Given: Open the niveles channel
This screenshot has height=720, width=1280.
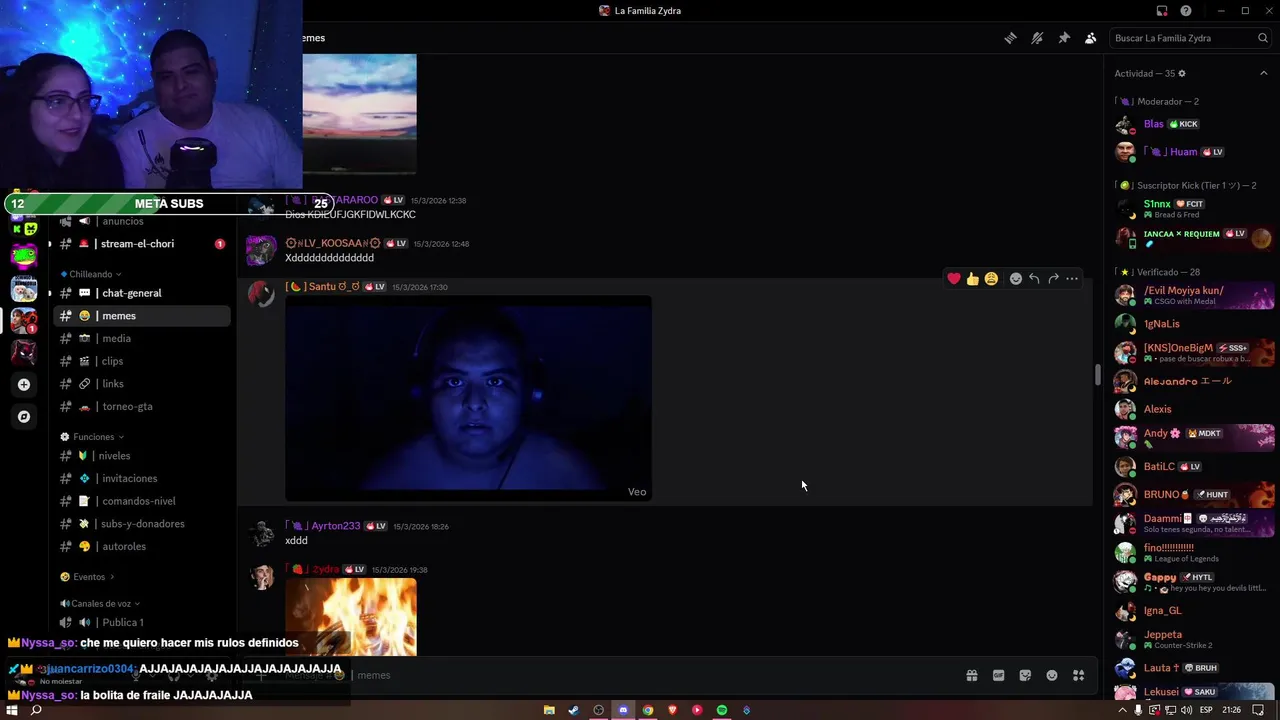Looking at the screenshot, I should tap(143, 456).
